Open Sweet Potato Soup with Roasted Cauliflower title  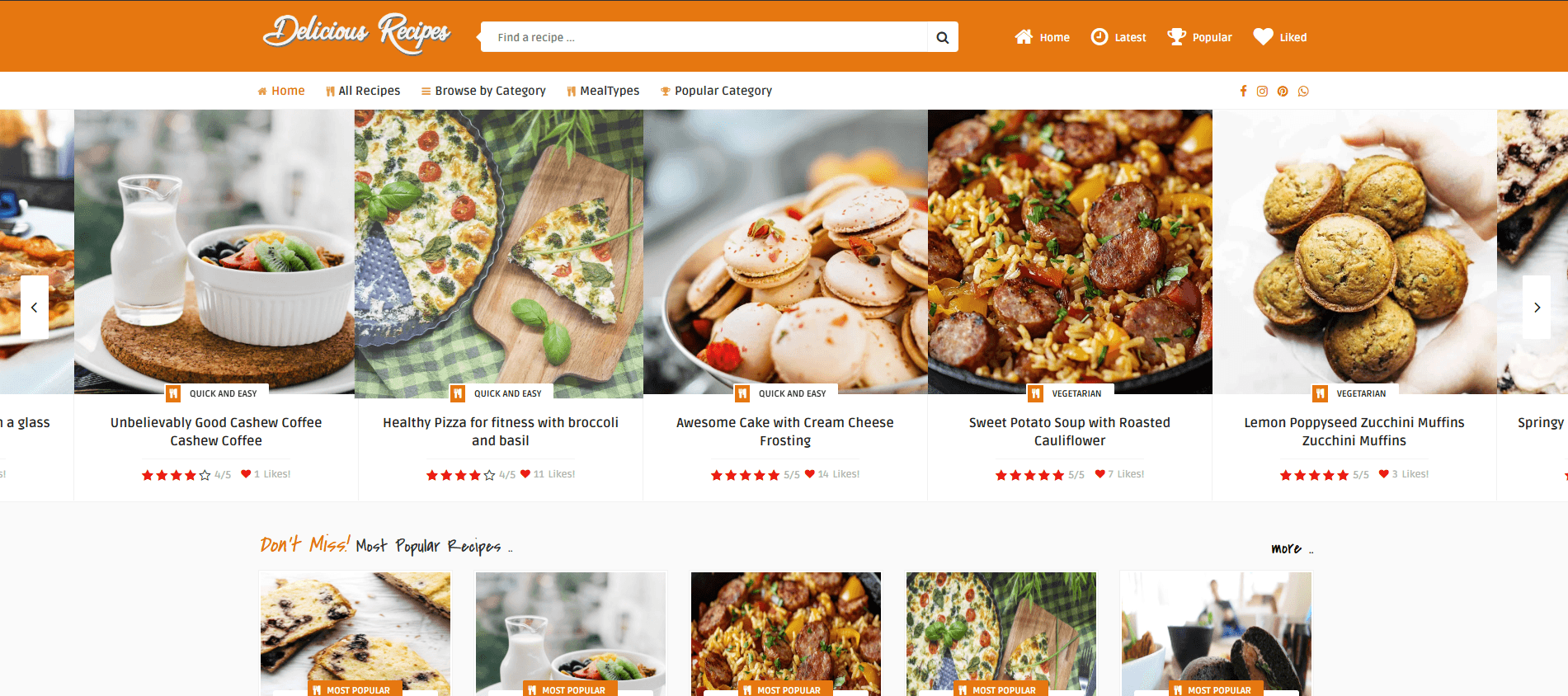[x=1070, y=431]
